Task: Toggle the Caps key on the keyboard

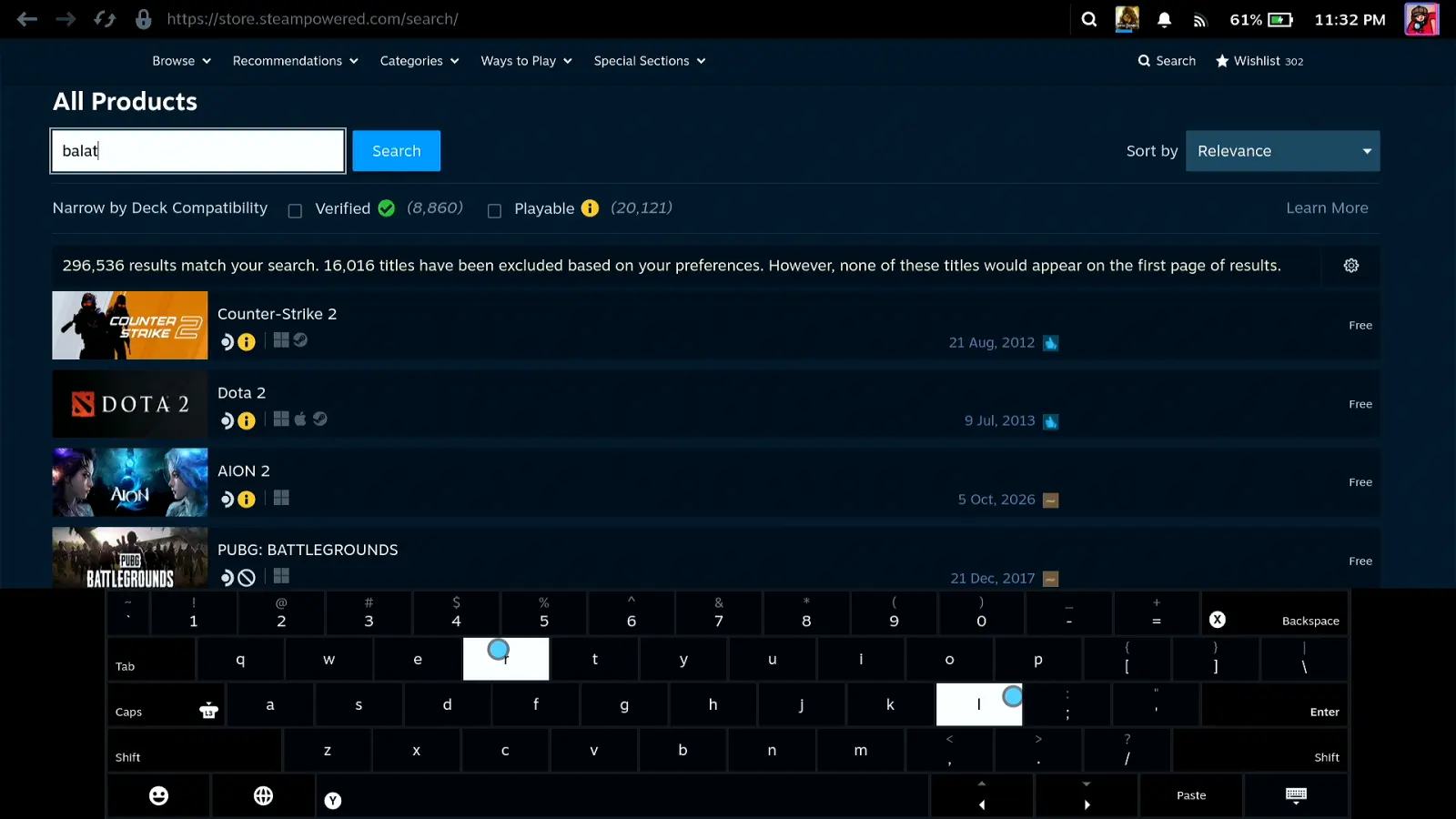Action: click(x=167, y=704)
